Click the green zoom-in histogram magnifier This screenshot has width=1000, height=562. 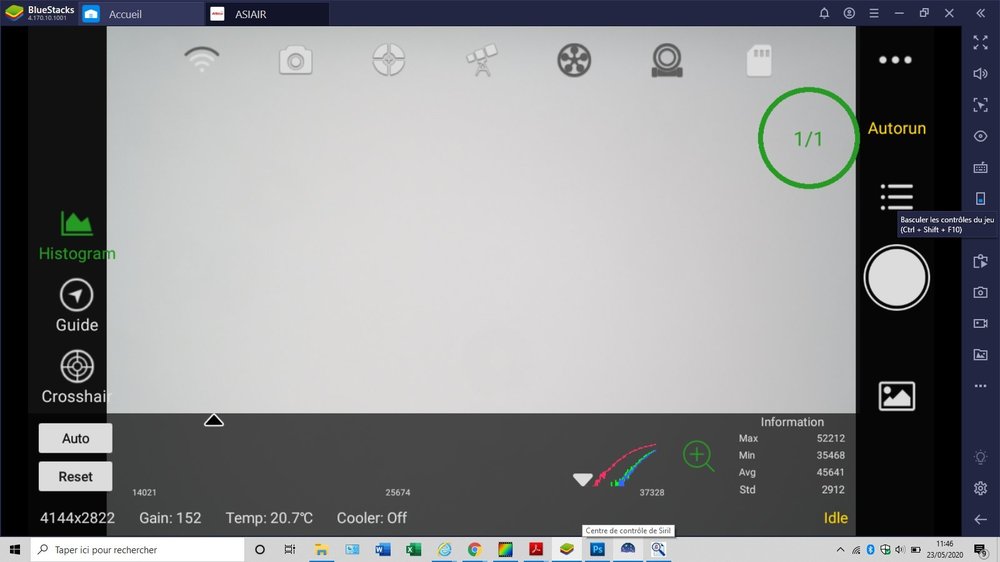(698, 456)
